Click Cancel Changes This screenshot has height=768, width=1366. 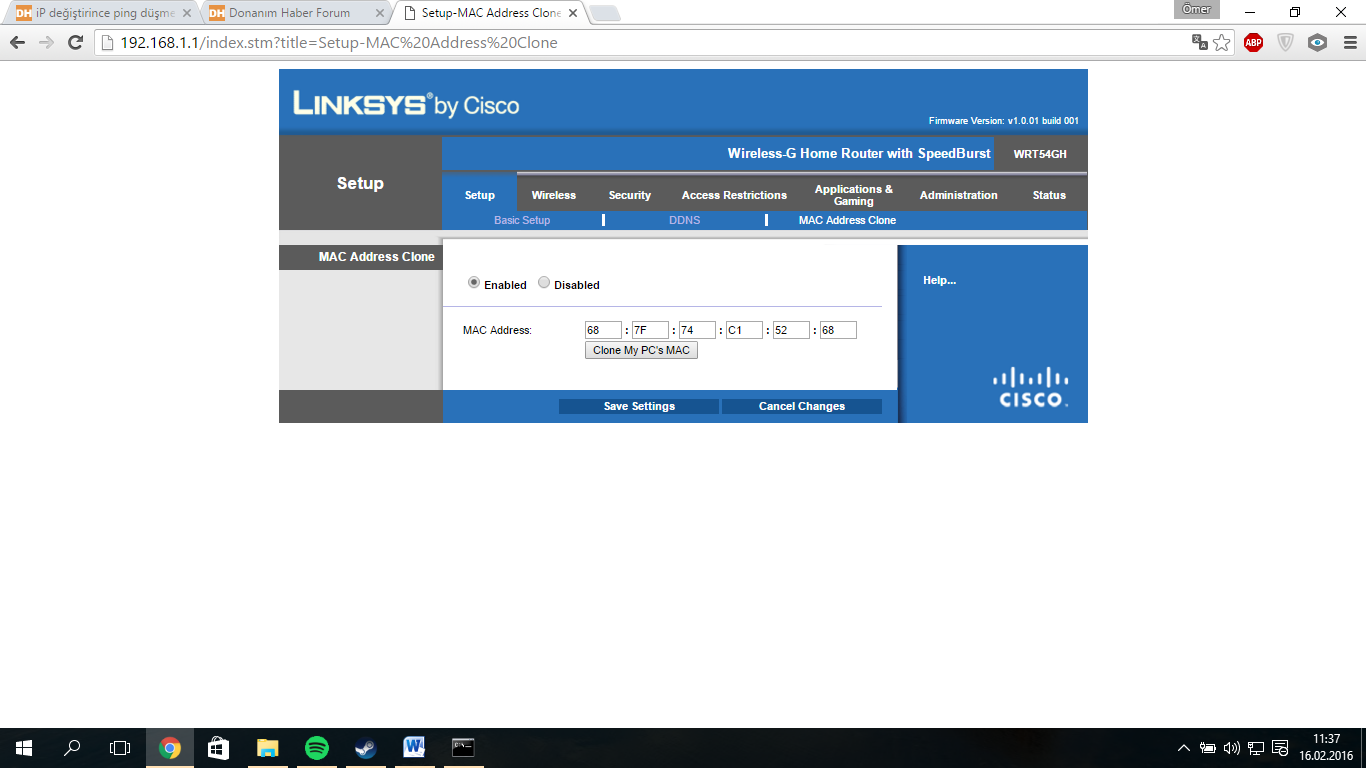click(x=802, y=406)
